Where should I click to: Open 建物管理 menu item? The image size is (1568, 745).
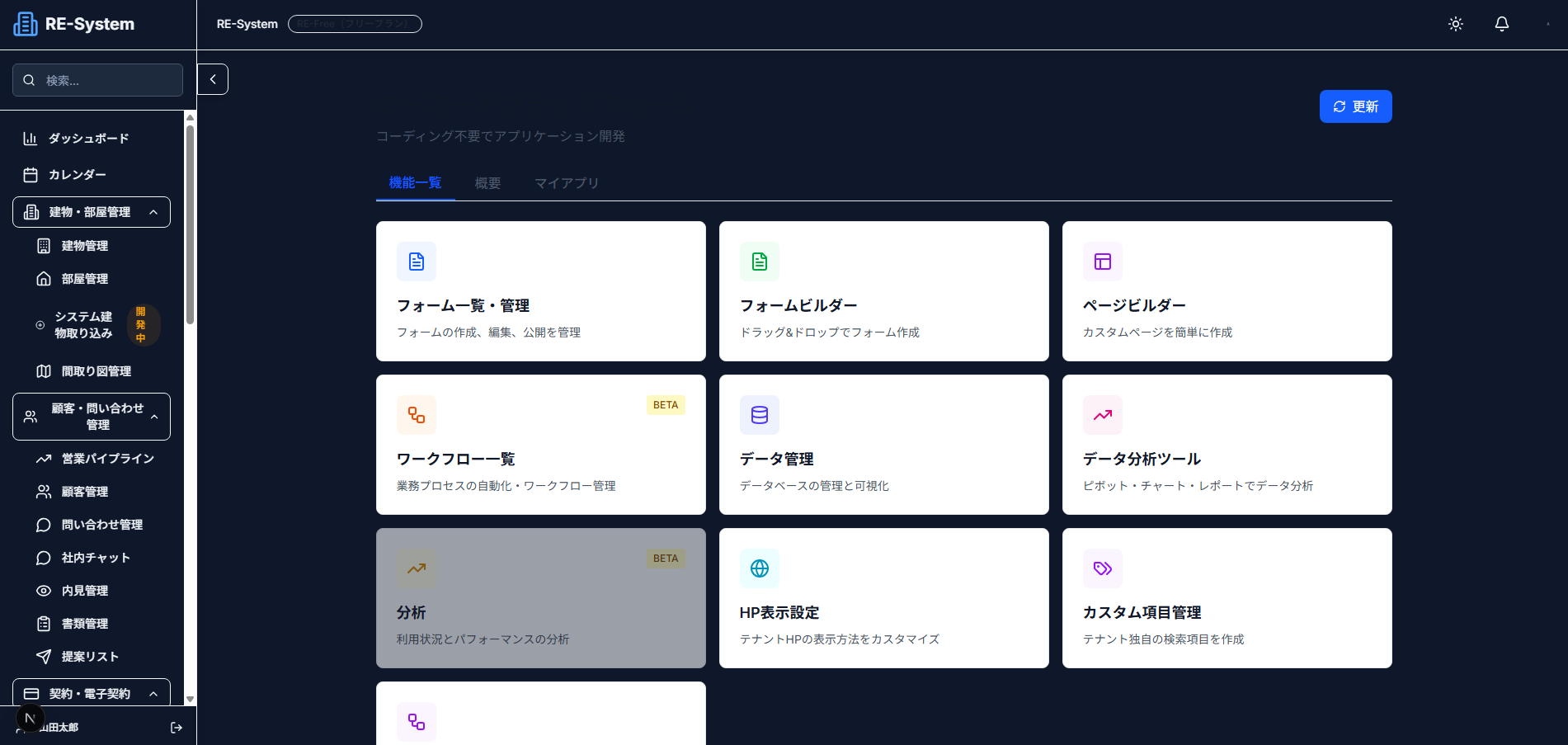[97, 246]
